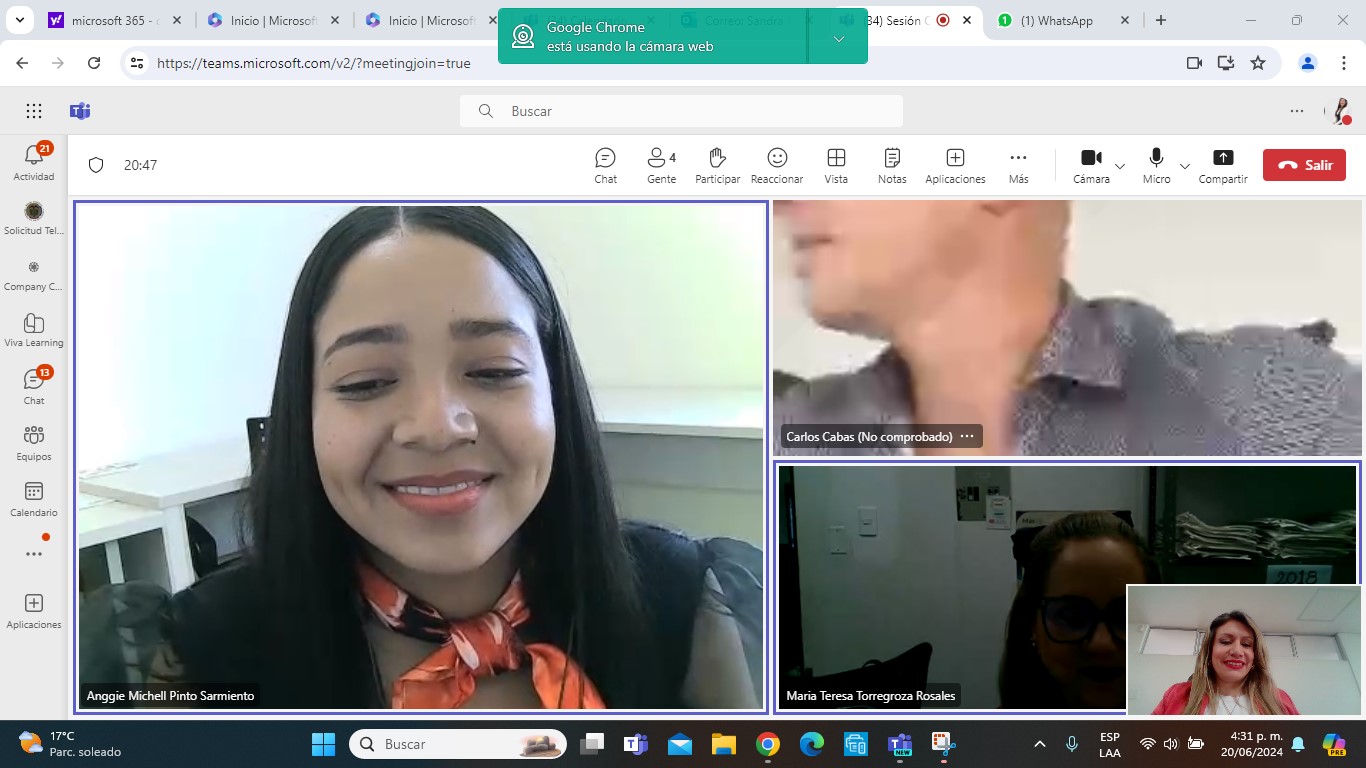The height and width of the screenshot is (768, 1366).
Task: Expand the microphone options arrow
Action: coord(1185,166)
